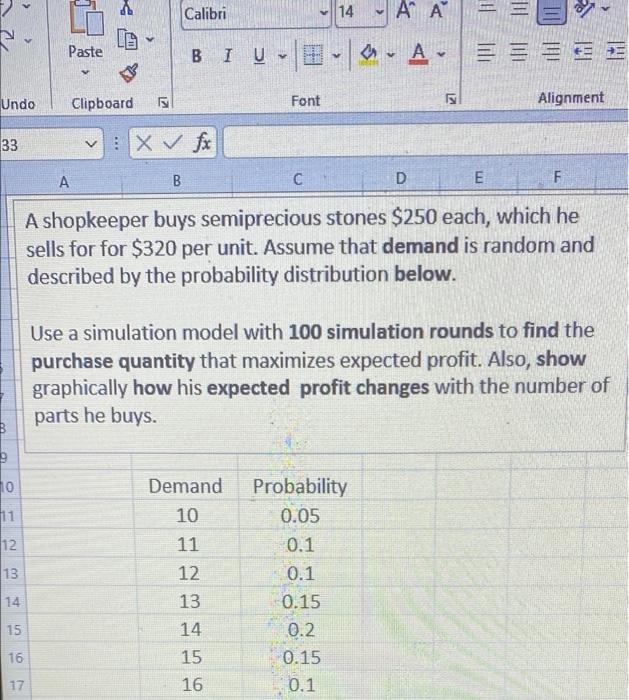Select row 17 header

pos(17,685)
